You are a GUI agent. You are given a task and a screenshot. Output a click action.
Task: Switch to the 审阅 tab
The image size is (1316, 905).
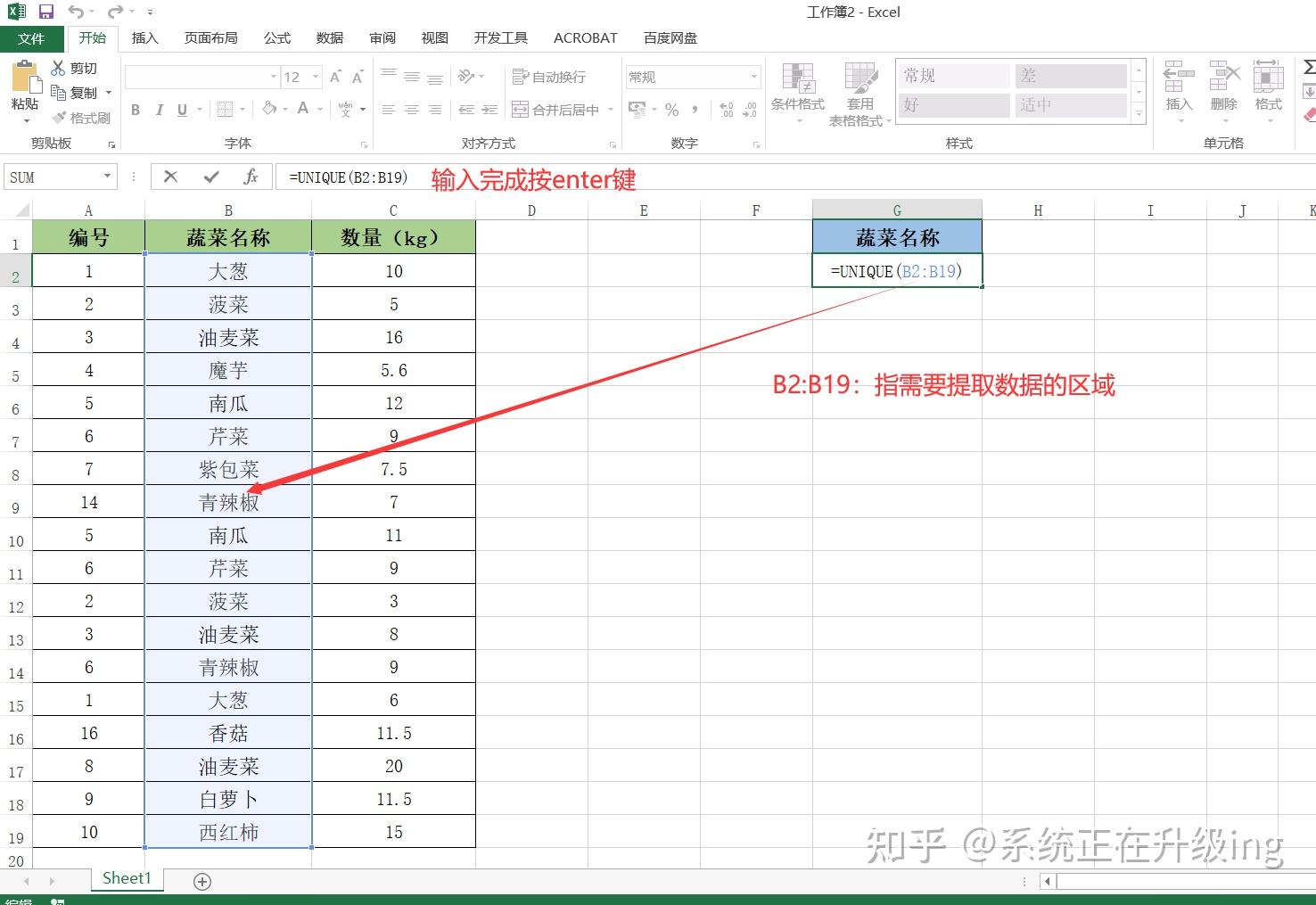[382, 37]
